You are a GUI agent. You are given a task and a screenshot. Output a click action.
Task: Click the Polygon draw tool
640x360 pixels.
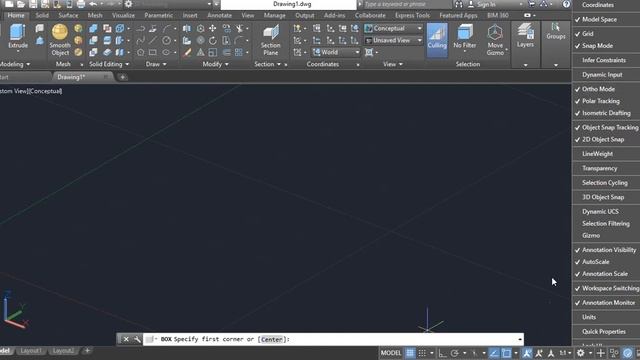point(140,52)
